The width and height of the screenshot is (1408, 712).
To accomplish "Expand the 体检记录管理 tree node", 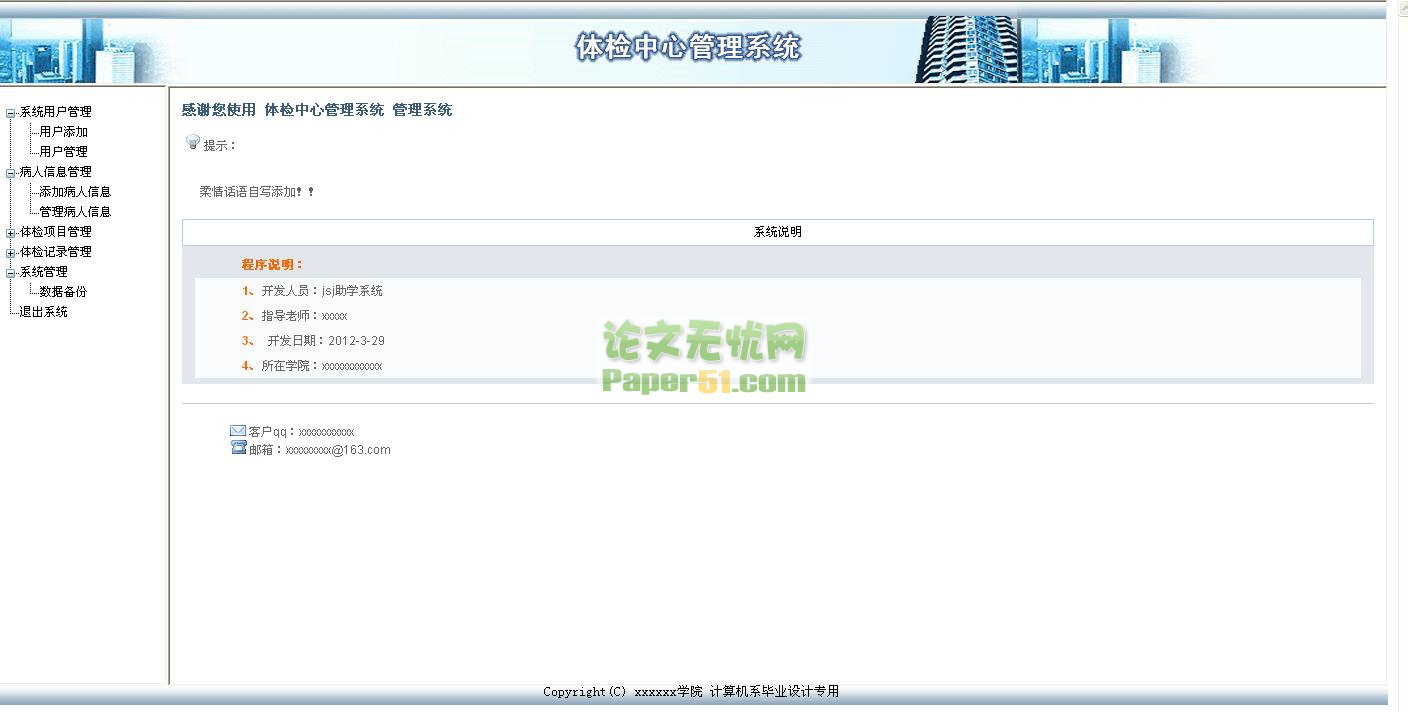I will coord(11,253).
